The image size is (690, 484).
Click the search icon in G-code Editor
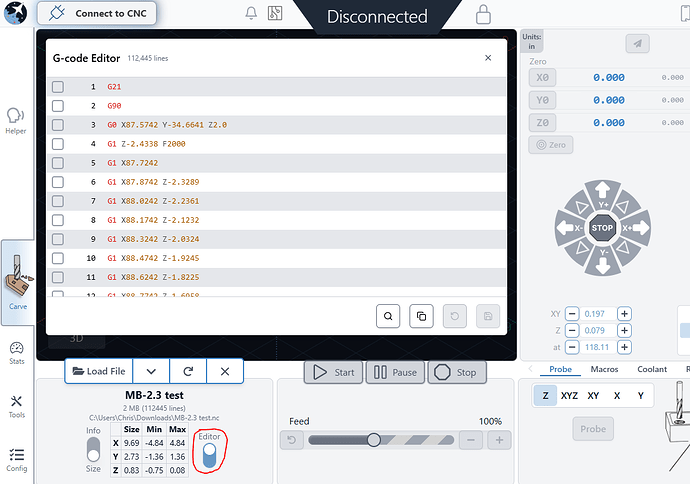click(388, 316)
